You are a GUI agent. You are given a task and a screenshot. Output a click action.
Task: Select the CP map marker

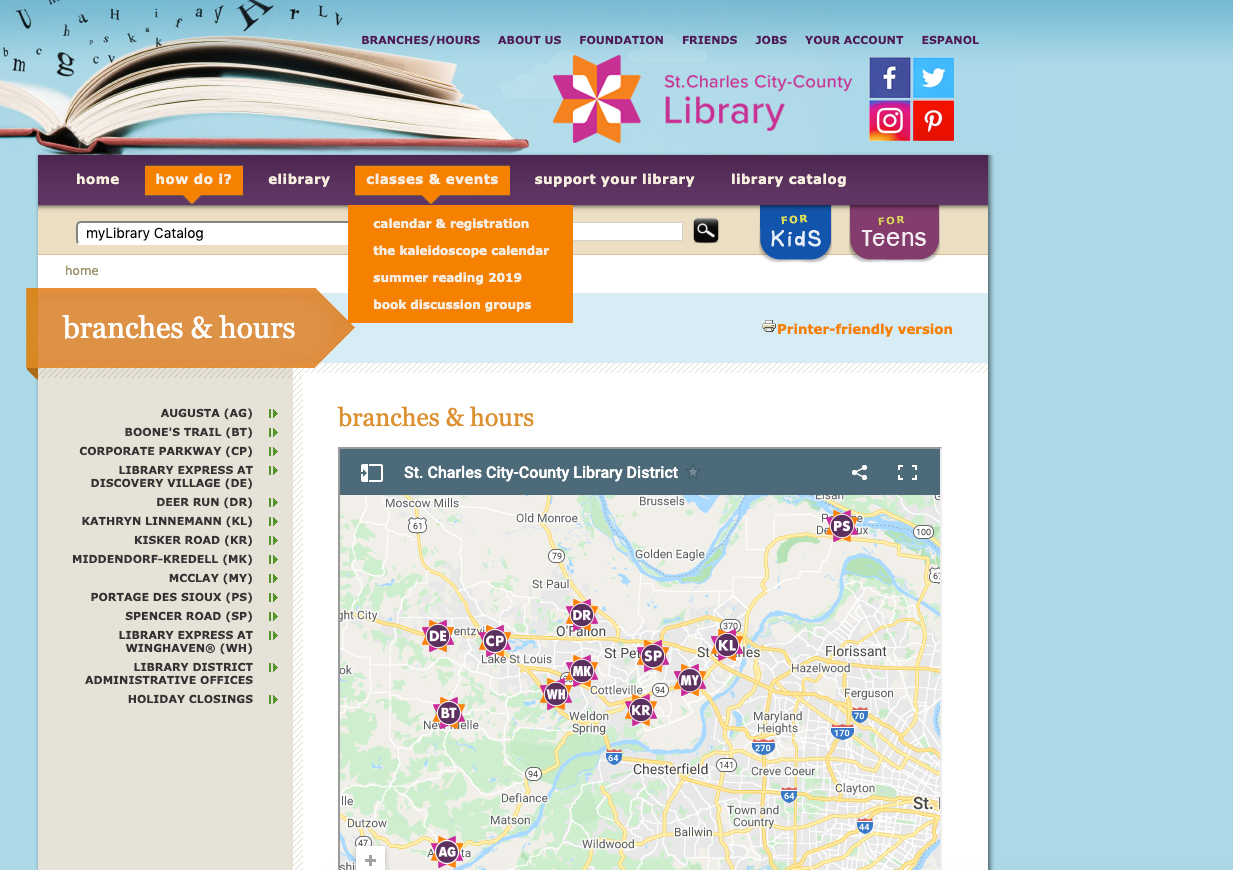(x=494, y=640)
